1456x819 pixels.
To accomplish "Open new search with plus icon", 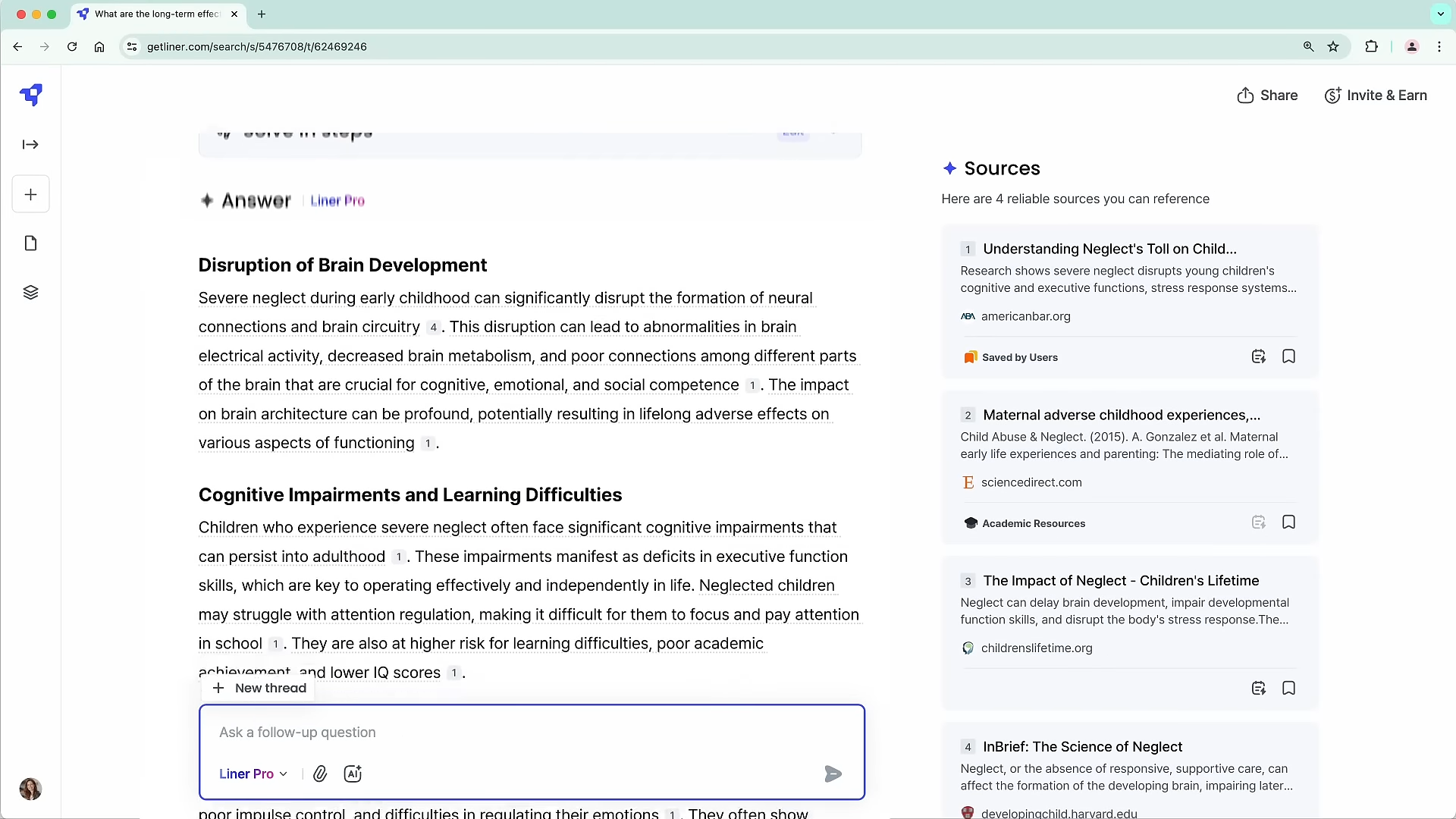I will [30, 195].
